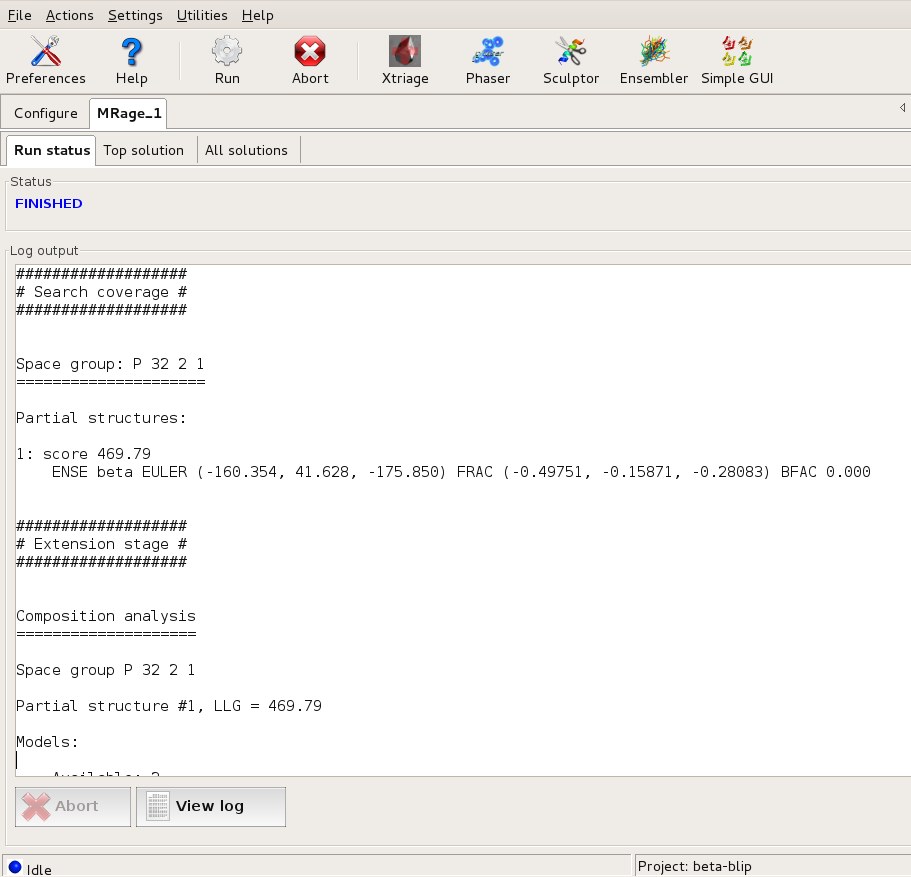This screenshot has width=911, height=877.
Task: Switch to All solutions tab
Action: point(246,150)
